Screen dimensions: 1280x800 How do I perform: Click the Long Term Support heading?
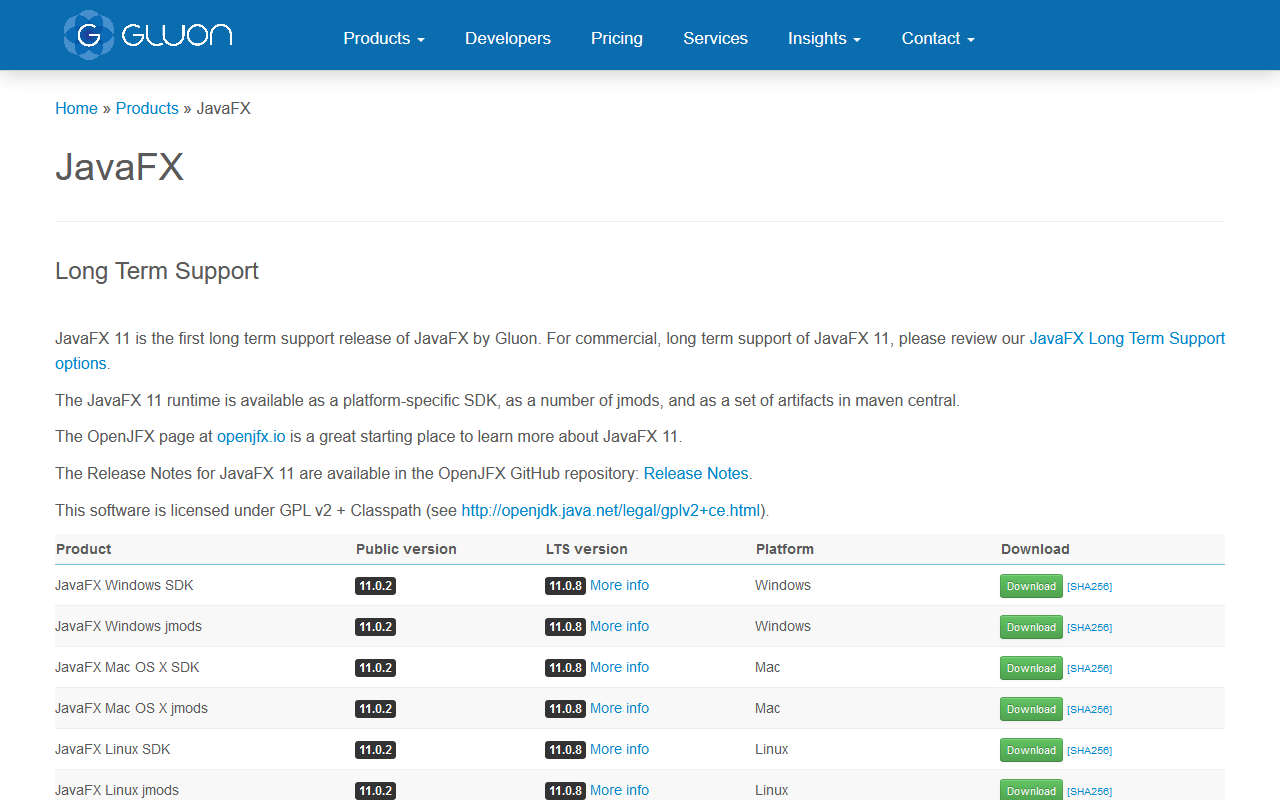(x=157, y=271)
